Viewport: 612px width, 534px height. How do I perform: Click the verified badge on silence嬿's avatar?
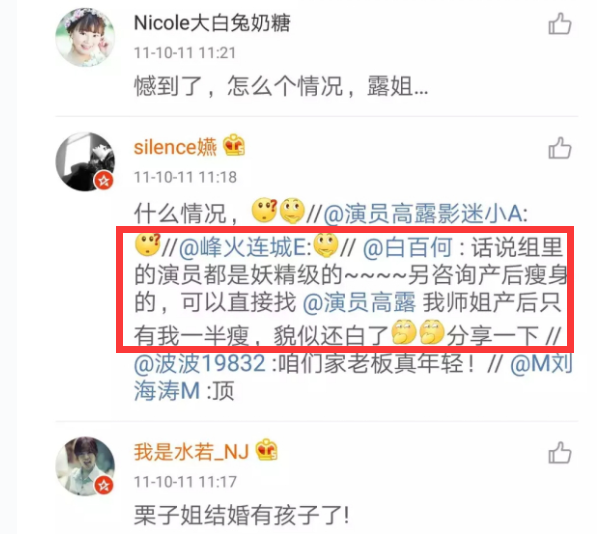[104, 181]
